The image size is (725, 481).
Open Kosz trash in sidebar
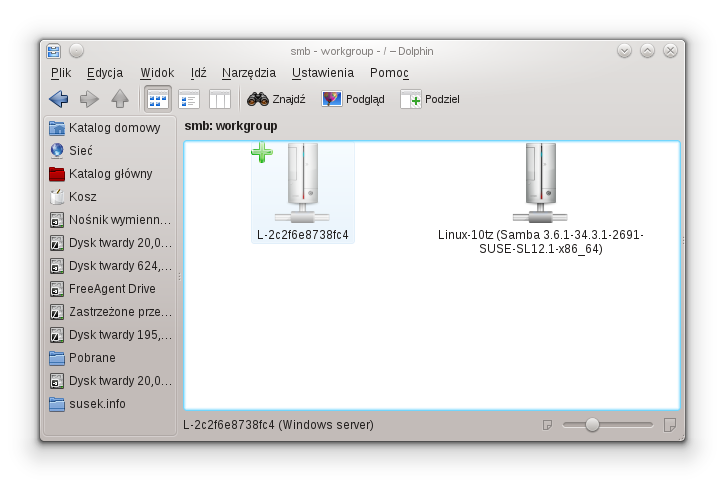pyautogui.click(x=83, y=197)
